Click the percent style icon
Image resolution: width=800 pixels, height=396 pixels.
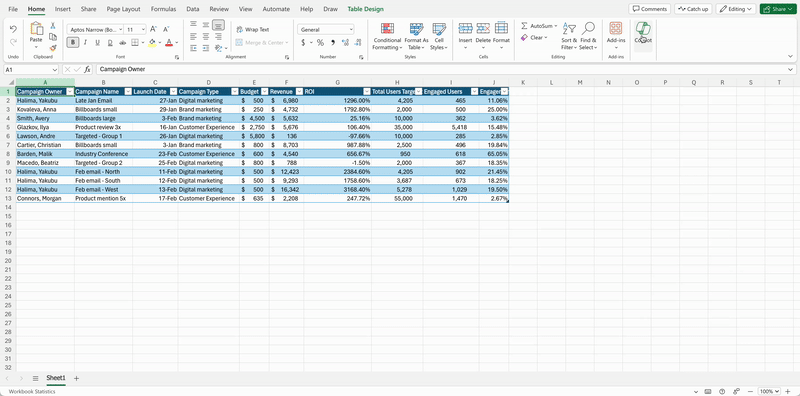click(320, 43)
